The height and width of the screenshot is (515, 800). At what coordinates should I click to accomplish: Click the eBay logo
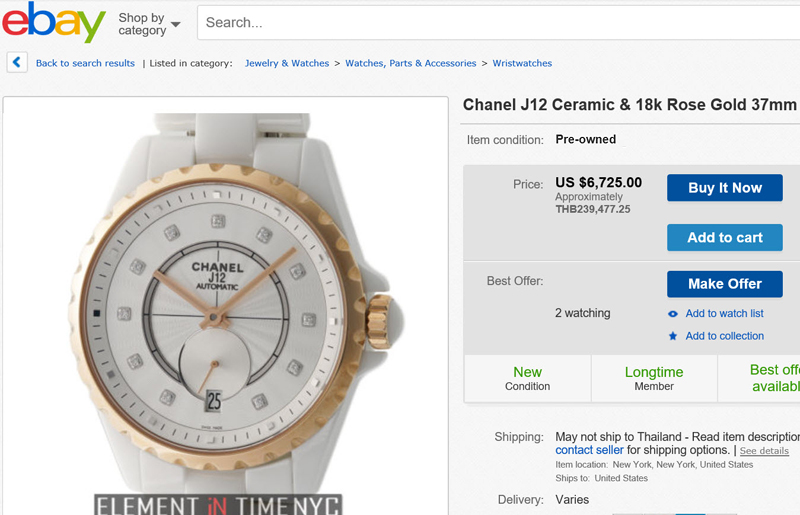point(53,23)
